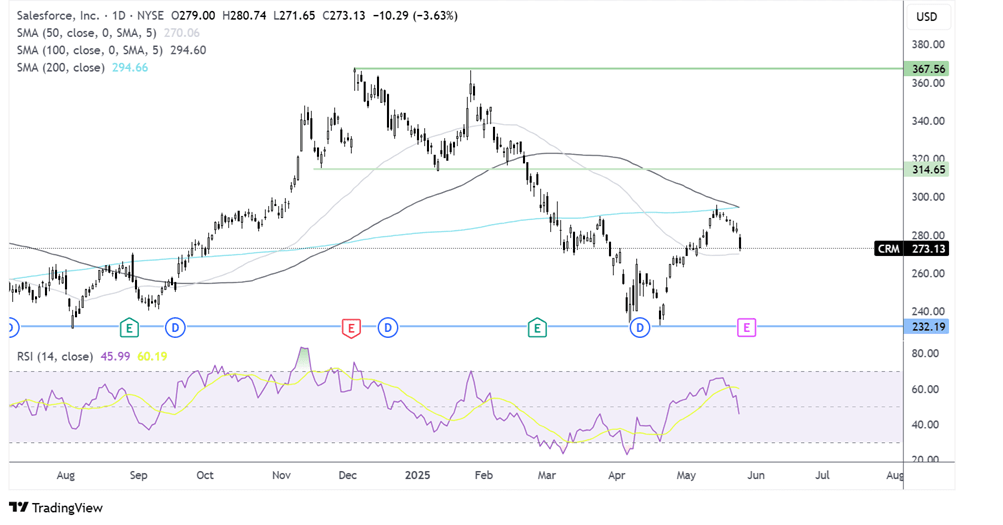Click 60.00 on the RSI axis
Screen dimensions: 1003x525
tap(925, 389)
